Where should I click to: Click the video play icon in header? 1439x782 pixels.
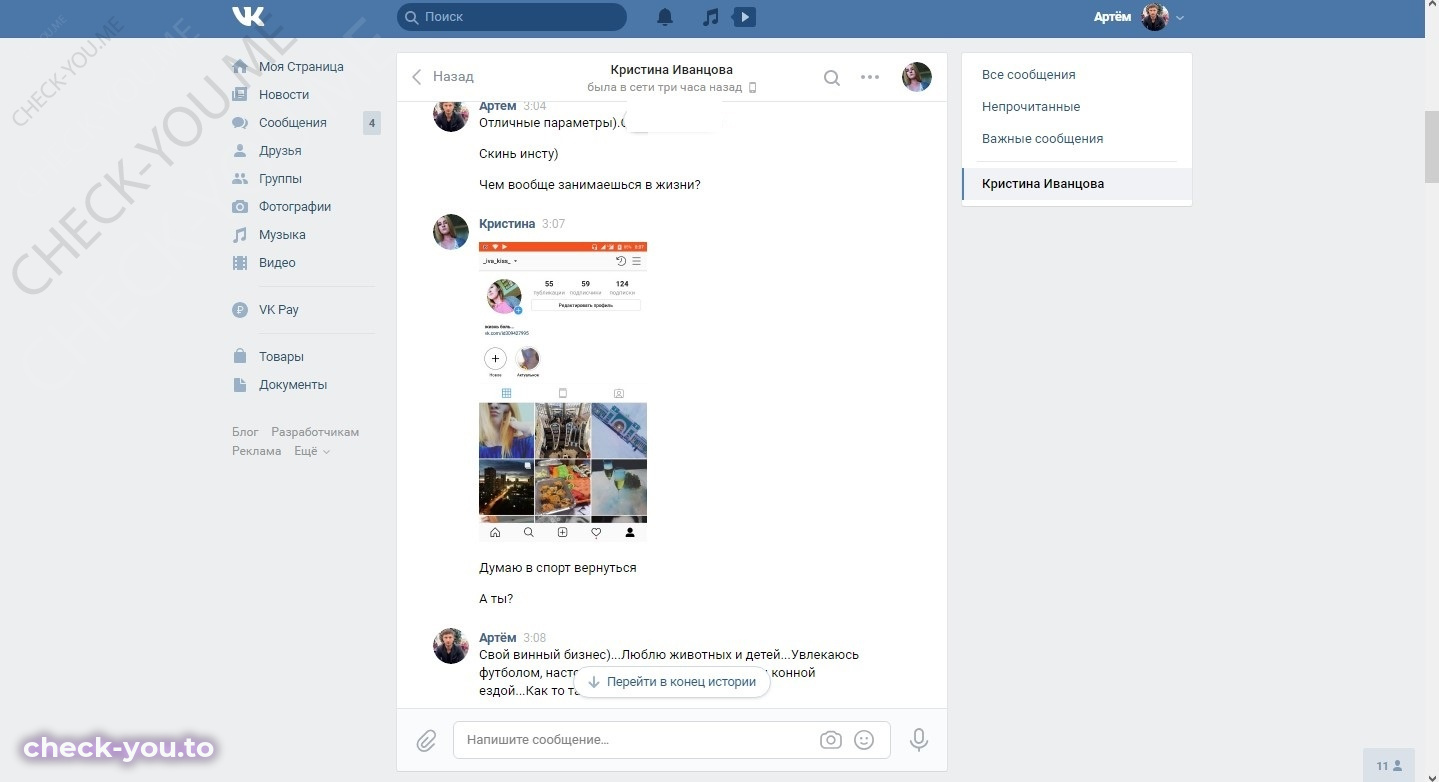(x=744, y=17)
